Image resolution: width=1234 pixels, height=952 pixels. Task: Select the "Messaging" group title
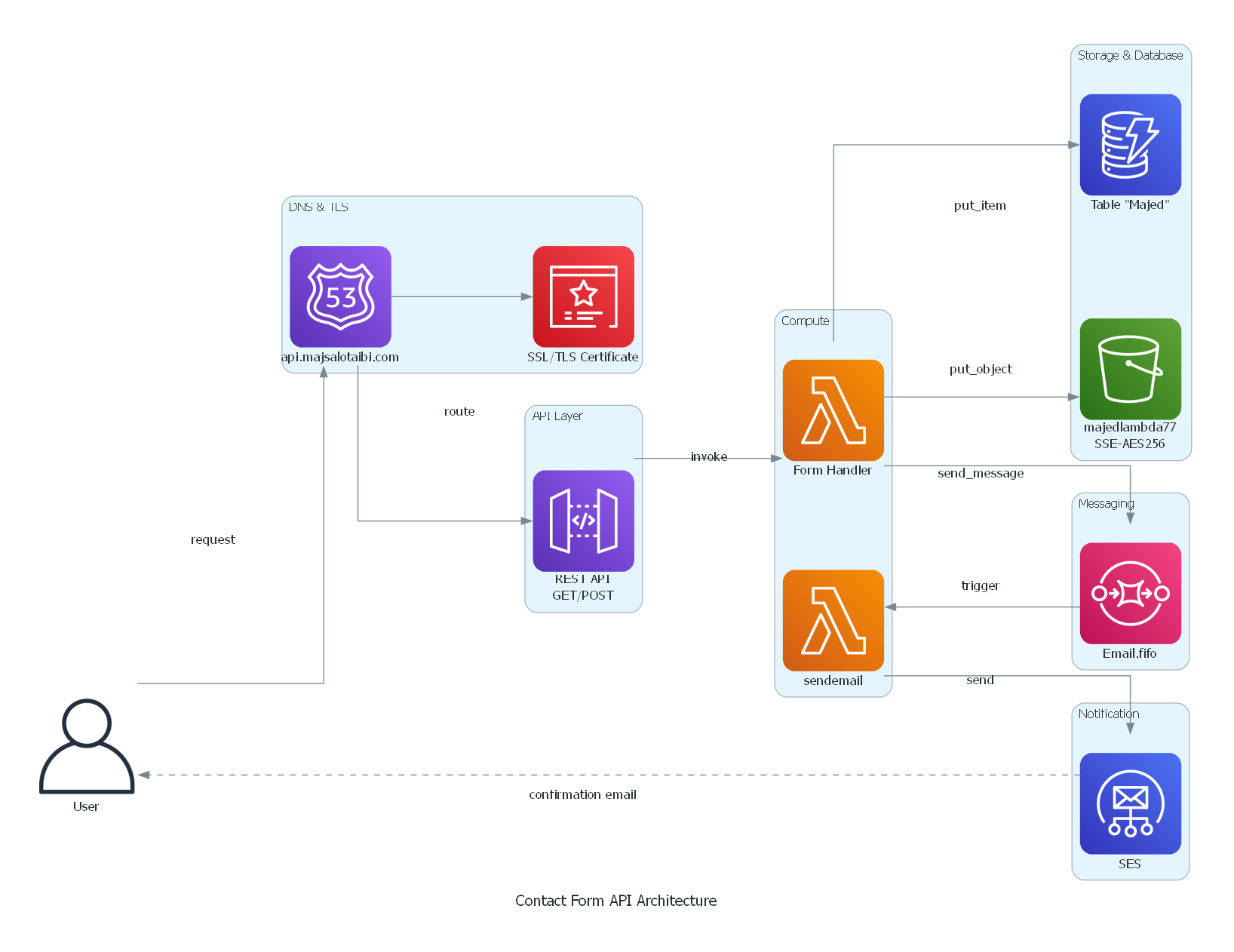coord(1106,503)
